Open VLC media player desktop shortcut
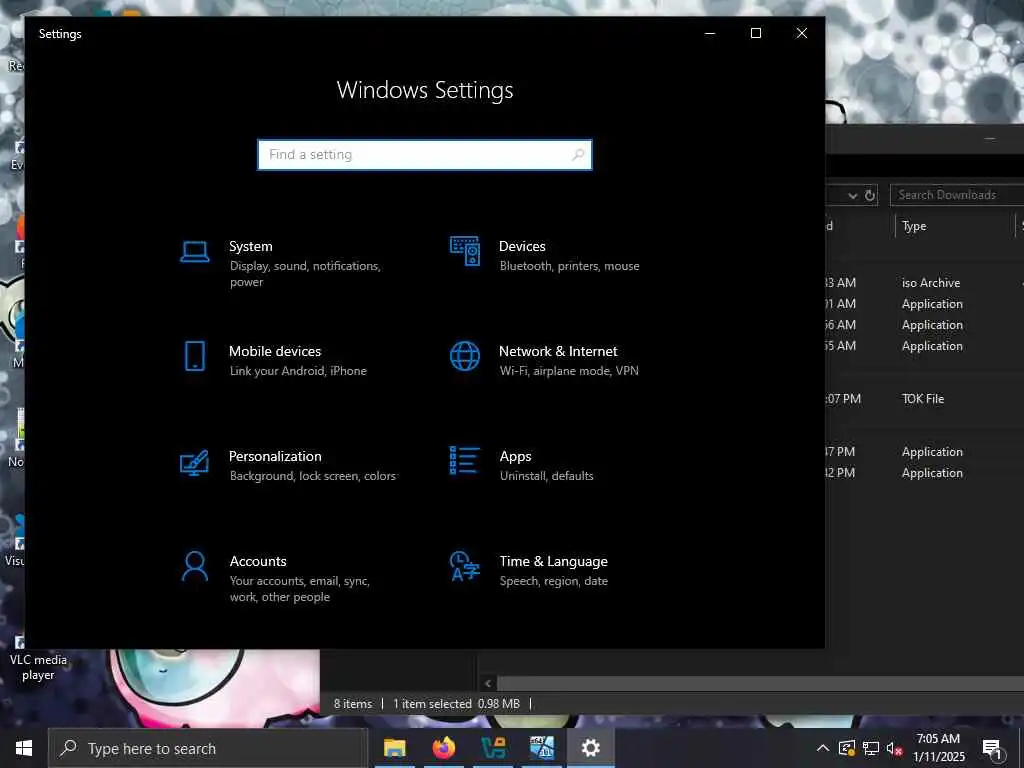Screen dimensions: 1024x768 (x=38, y=658)
